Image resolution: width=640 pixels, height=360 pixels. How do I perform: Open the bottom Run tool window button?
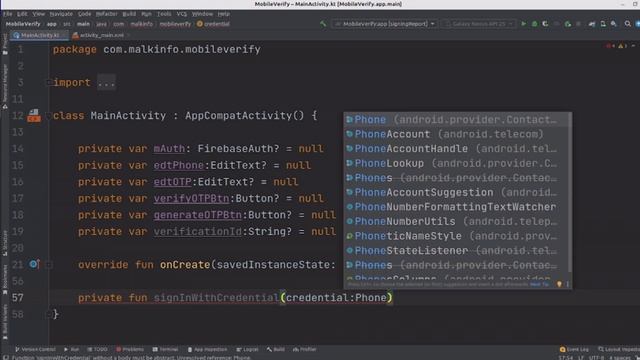[71, 349]
